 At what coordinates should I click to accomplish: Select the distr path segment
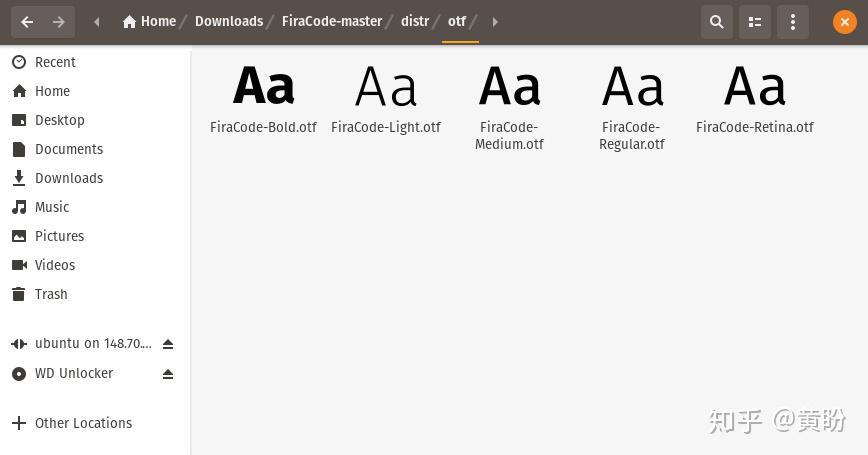(x=415, y=21)
